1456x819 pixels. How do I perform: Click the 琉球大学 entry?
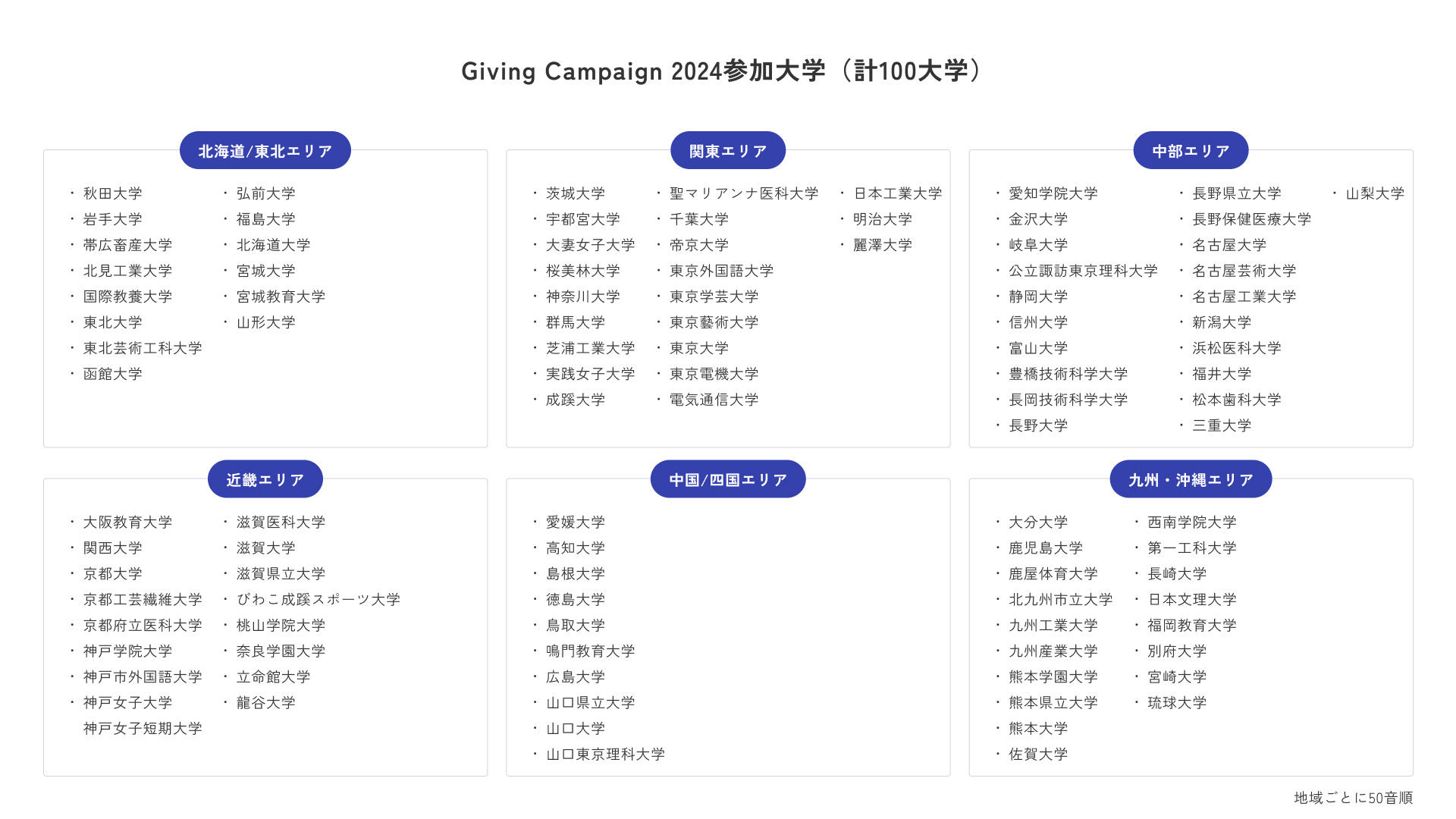click(x=1176, y=702)
